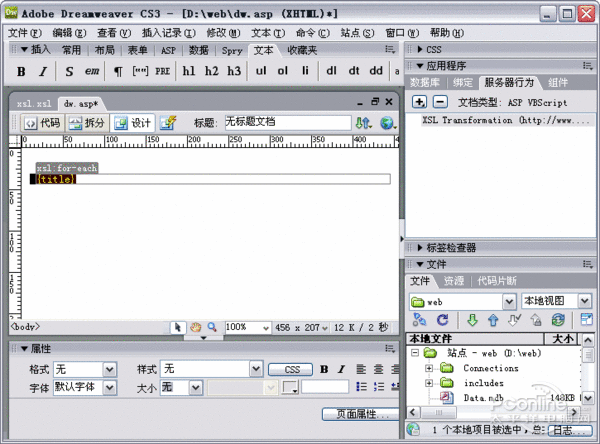Image resolution: width=600 pixels, height=444 pixels.
Task: Click the Bold B icon in Insert bar
Action: click(x=21, y=71)
